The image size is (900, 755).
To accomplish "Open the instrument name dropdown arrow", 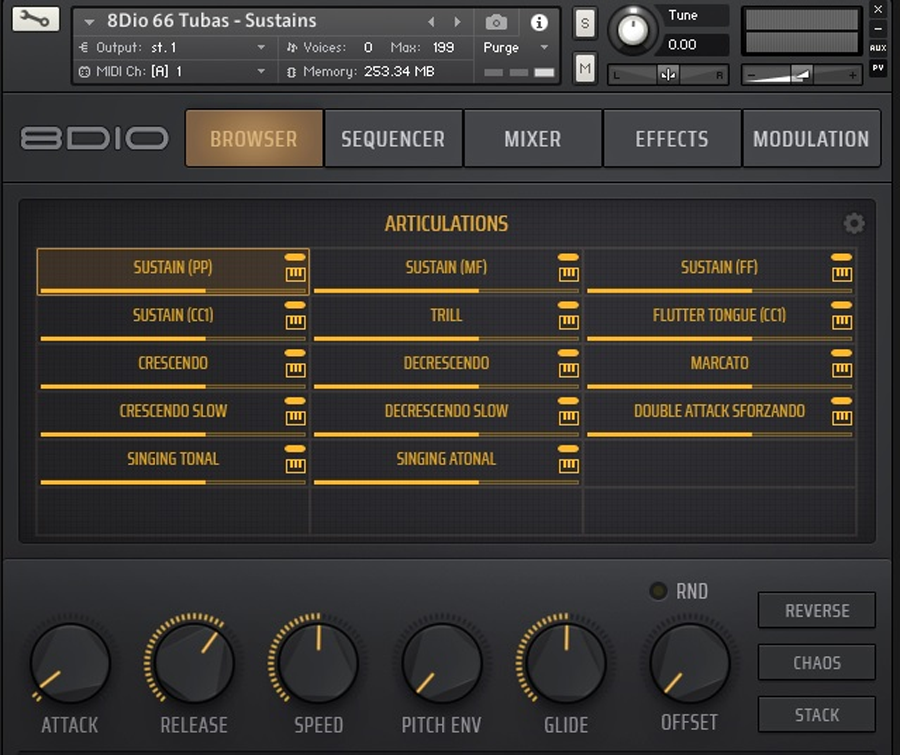I will pos(89,22).
